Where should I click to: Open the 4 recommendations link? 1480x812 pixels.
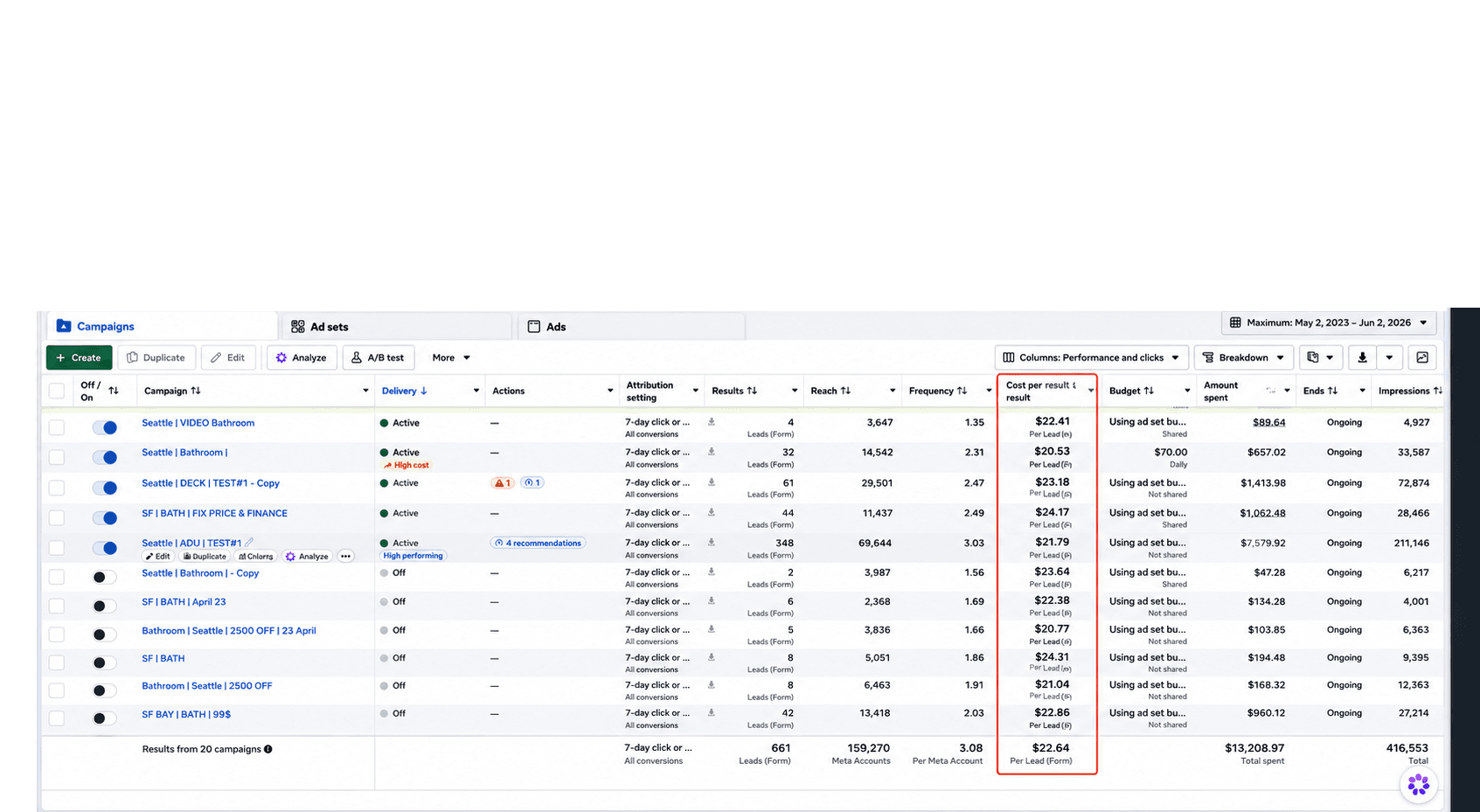click(x=538, y=543)
